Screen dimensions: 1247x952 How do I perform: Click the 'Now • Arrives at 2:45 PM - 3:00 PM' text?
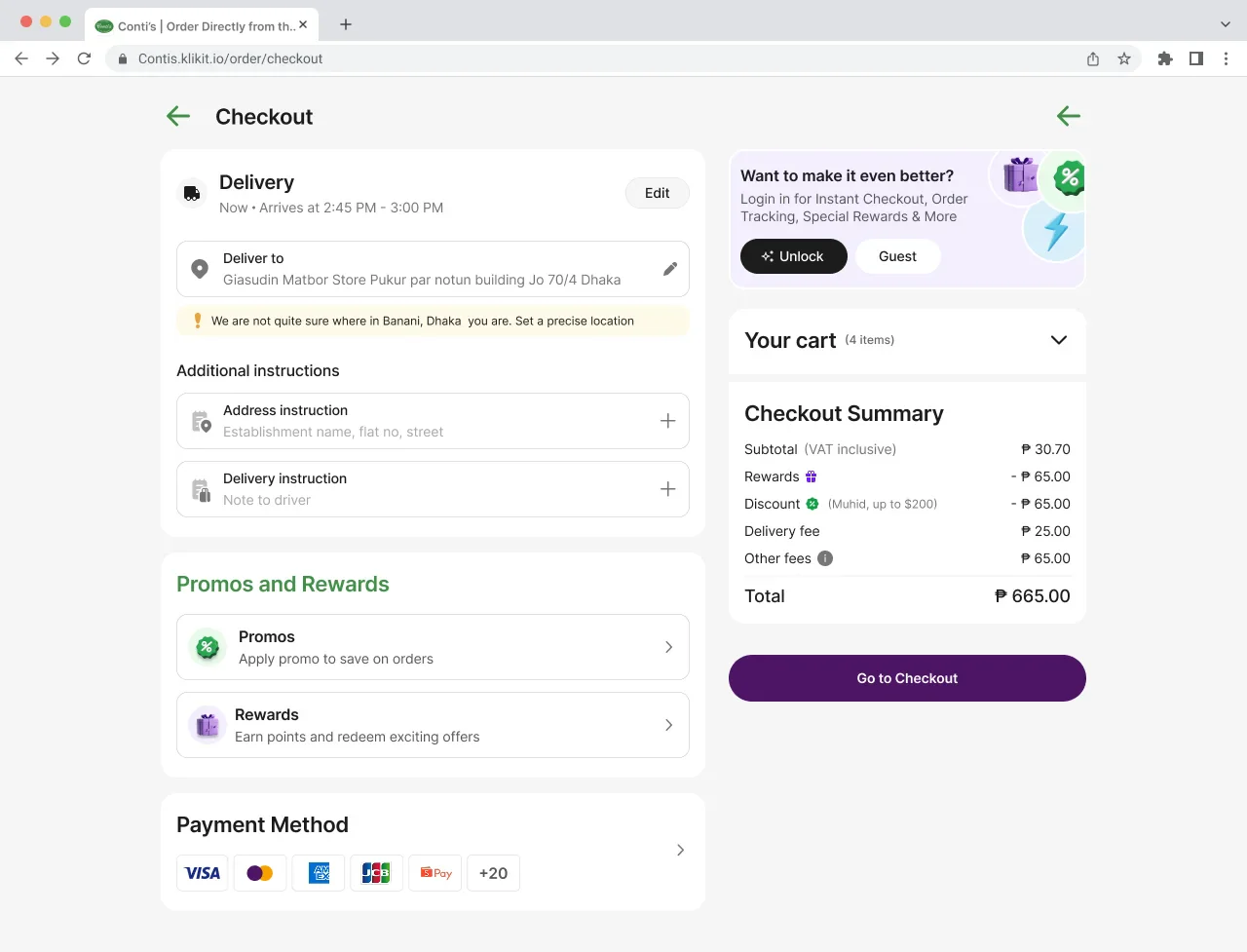331,208
